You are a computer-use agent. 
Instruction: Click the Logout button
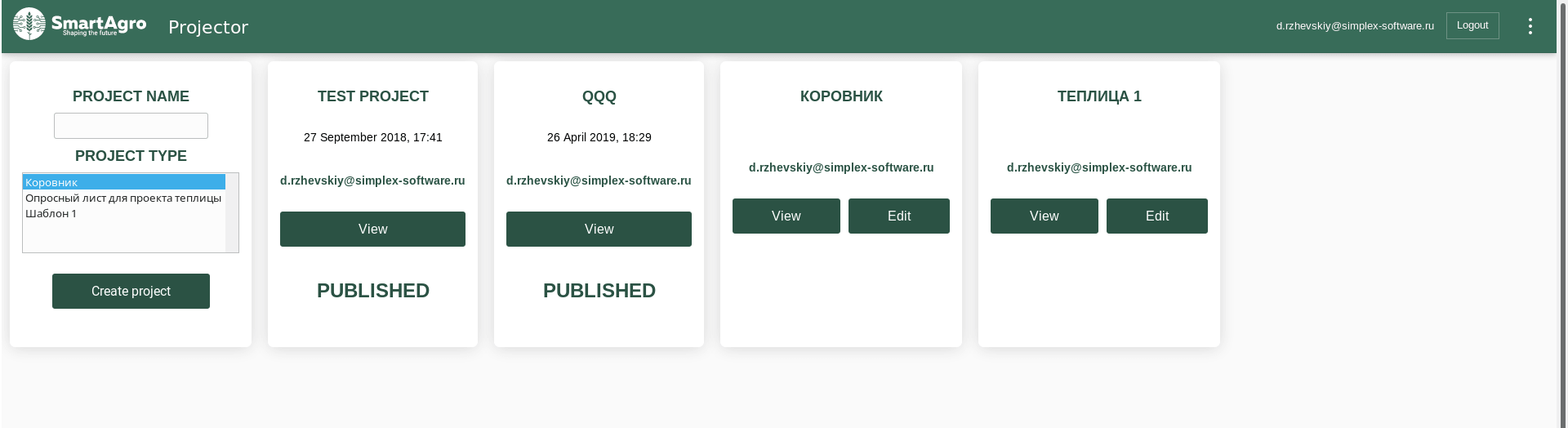(x=1472, y=25)
